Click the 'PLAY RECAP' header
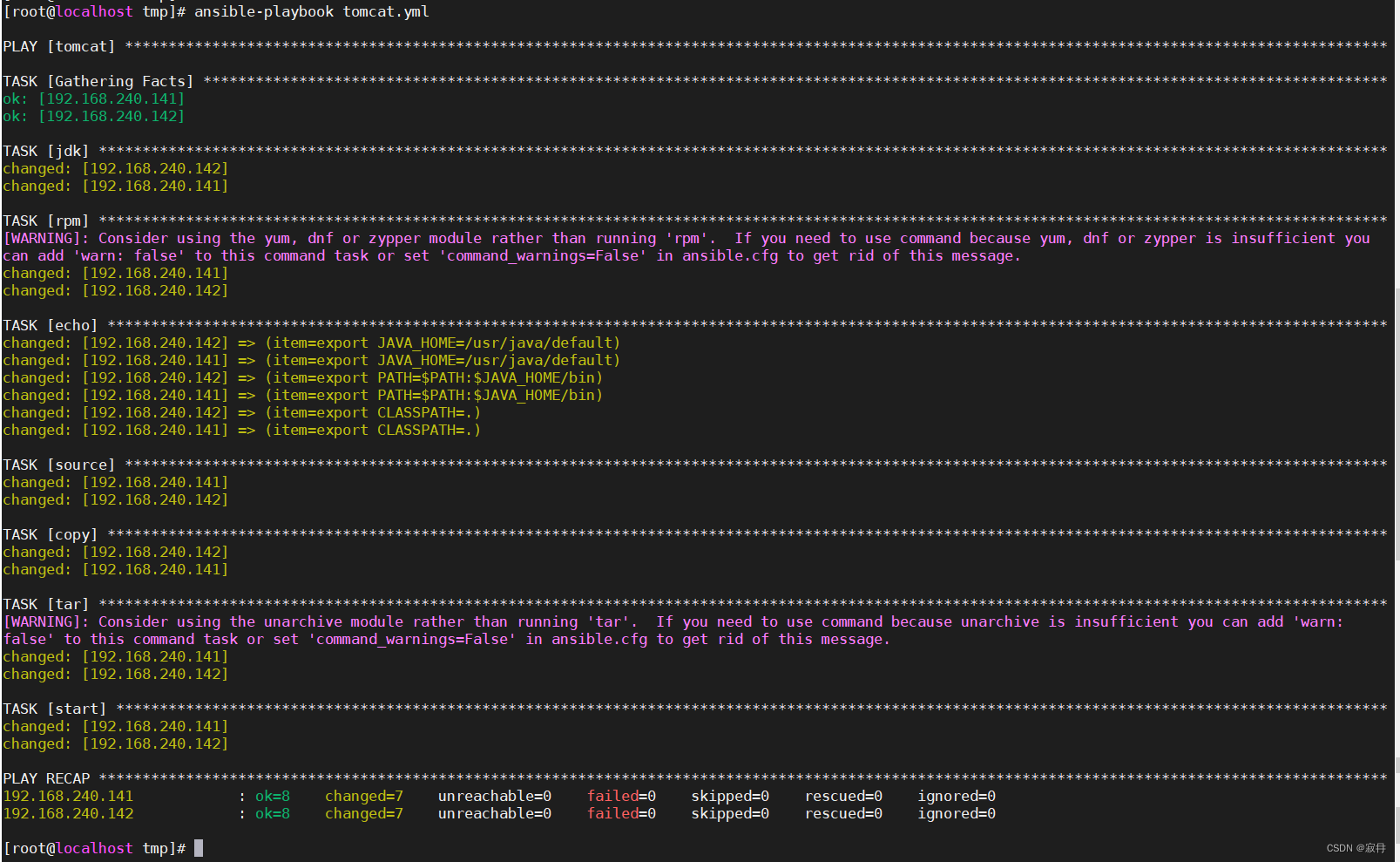 pyautogui.click(x=46, y=779)
